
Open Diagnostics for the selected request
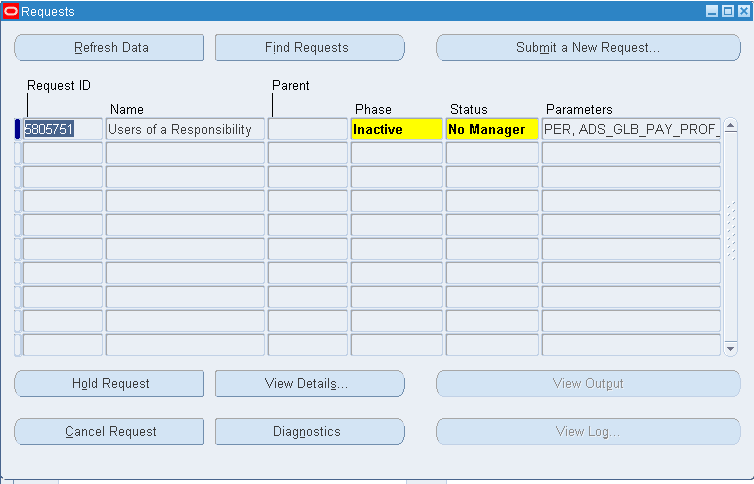point(309,431)
